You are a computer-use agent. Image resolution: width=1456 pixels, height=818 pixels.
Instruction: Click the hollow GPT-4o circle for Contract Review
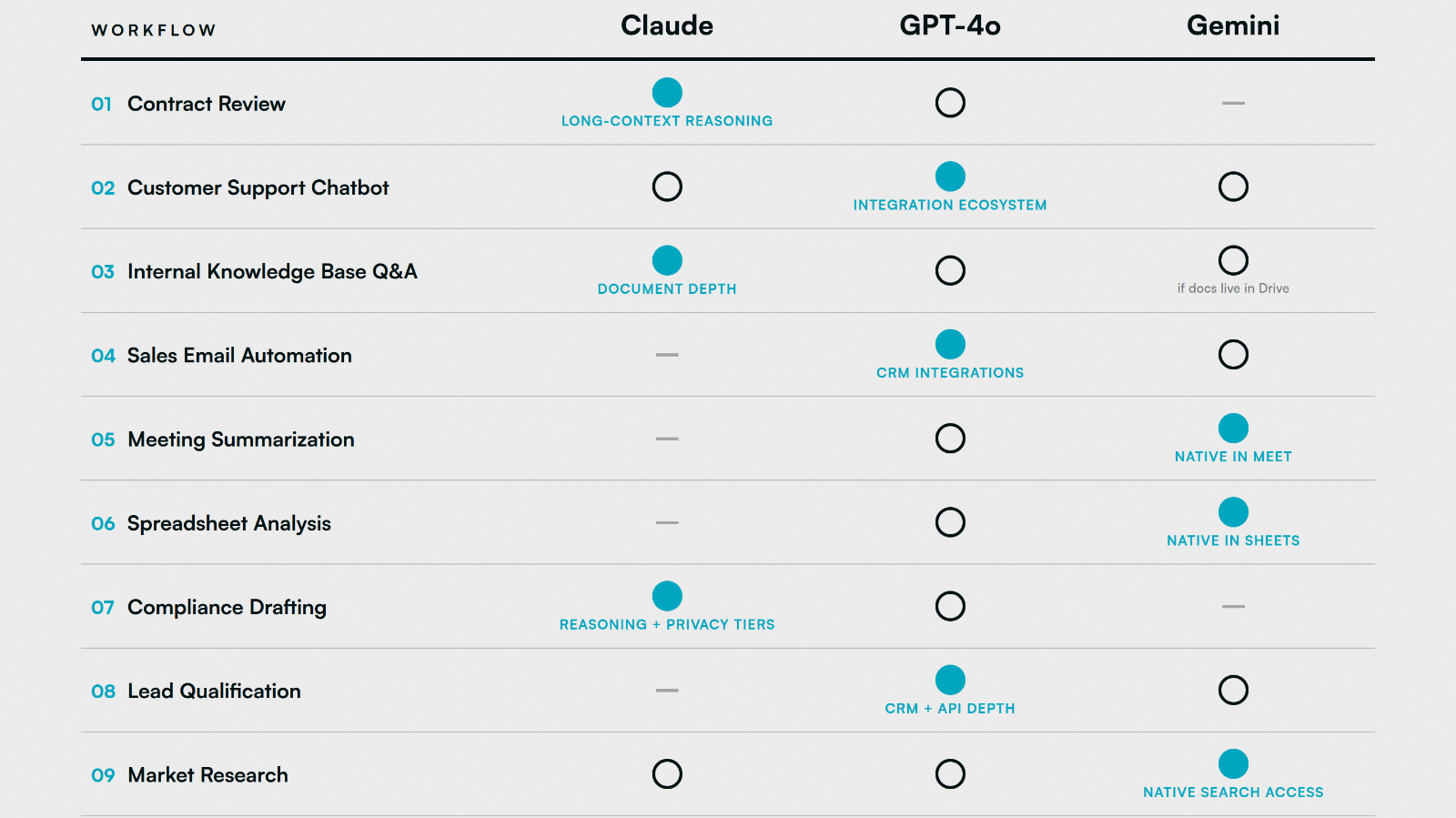(950, 103)
